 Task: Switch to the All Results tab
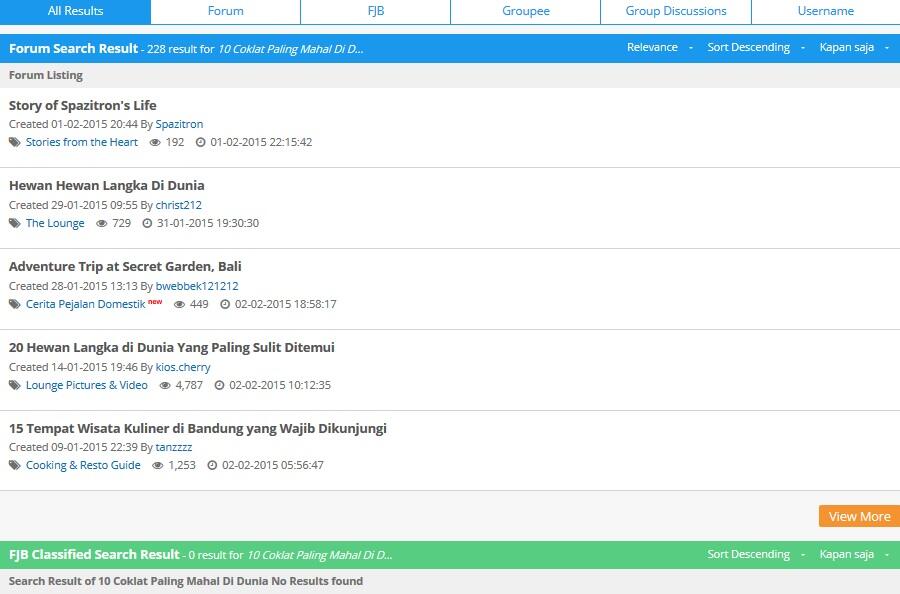point(75,11)
